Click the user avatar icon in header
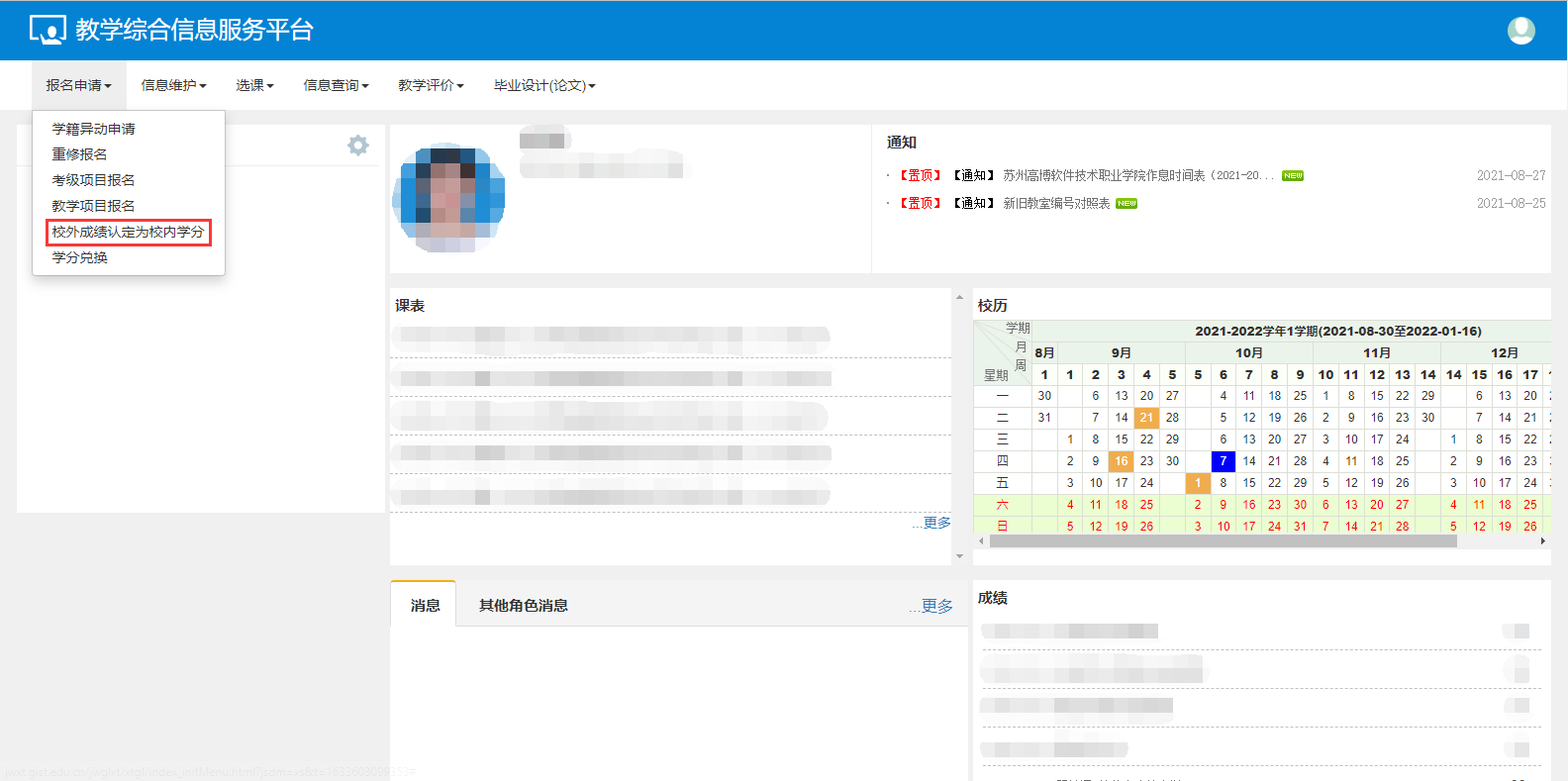1568x781 pixels. click(x=1520, y=31)
